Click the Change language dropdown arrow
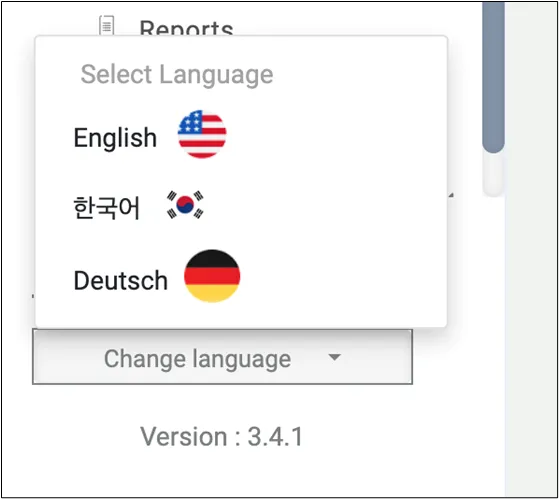This screenshot has width=559, height=499. (334, 357)
